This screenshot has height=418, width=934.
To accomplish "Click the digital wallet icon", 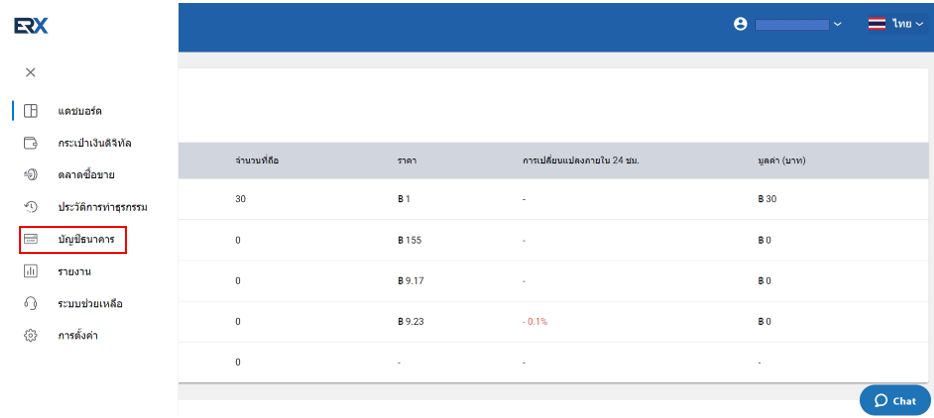I will (x=30, y=144).
